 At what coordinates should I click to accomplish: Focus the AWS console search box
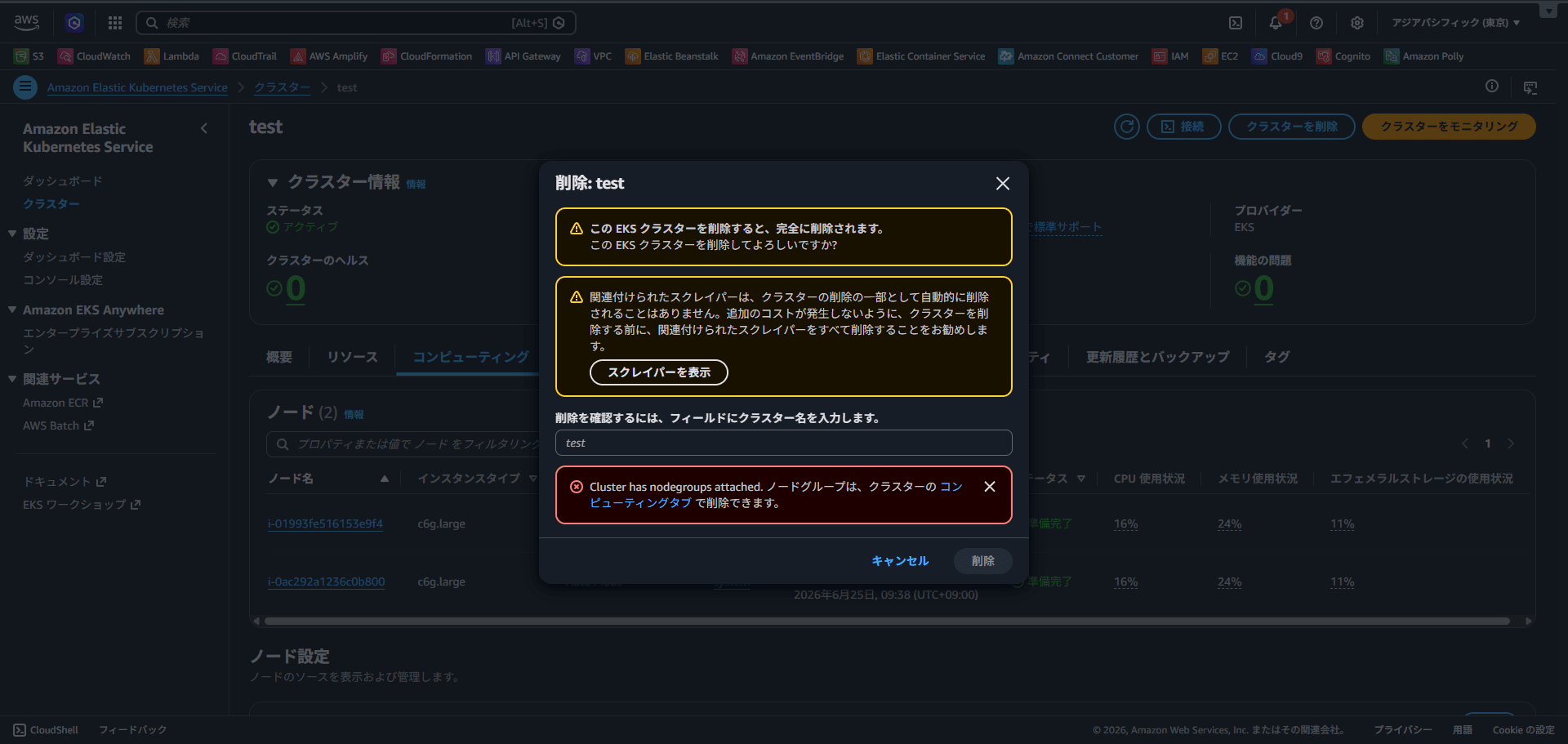click(356, 23)
